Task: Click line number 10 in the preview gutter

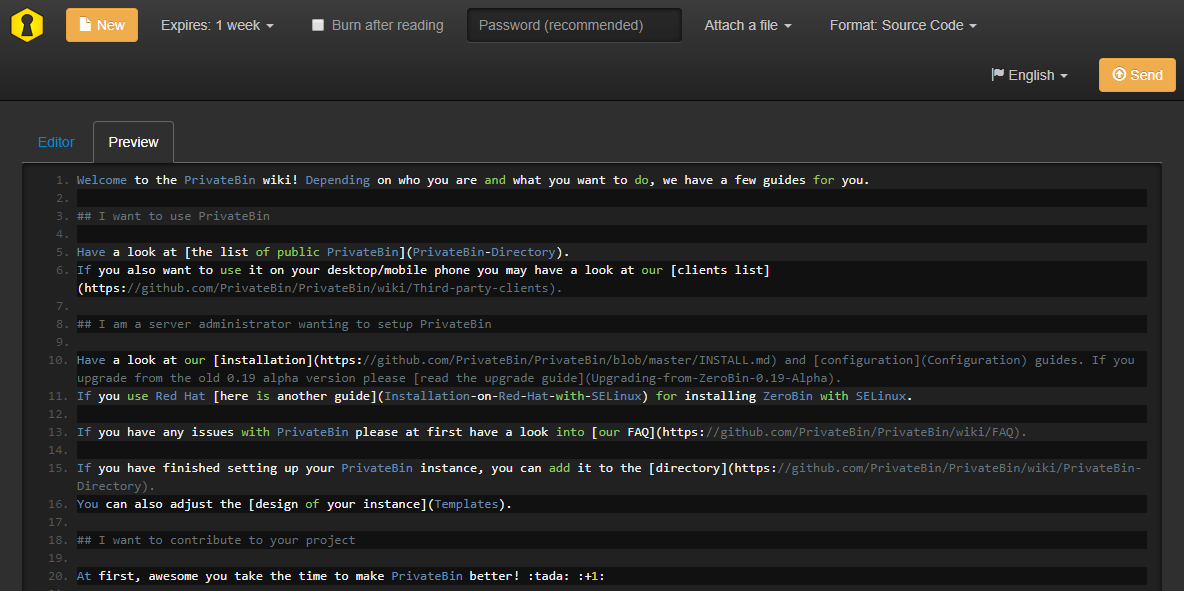Action: click(x=57, y=358)
